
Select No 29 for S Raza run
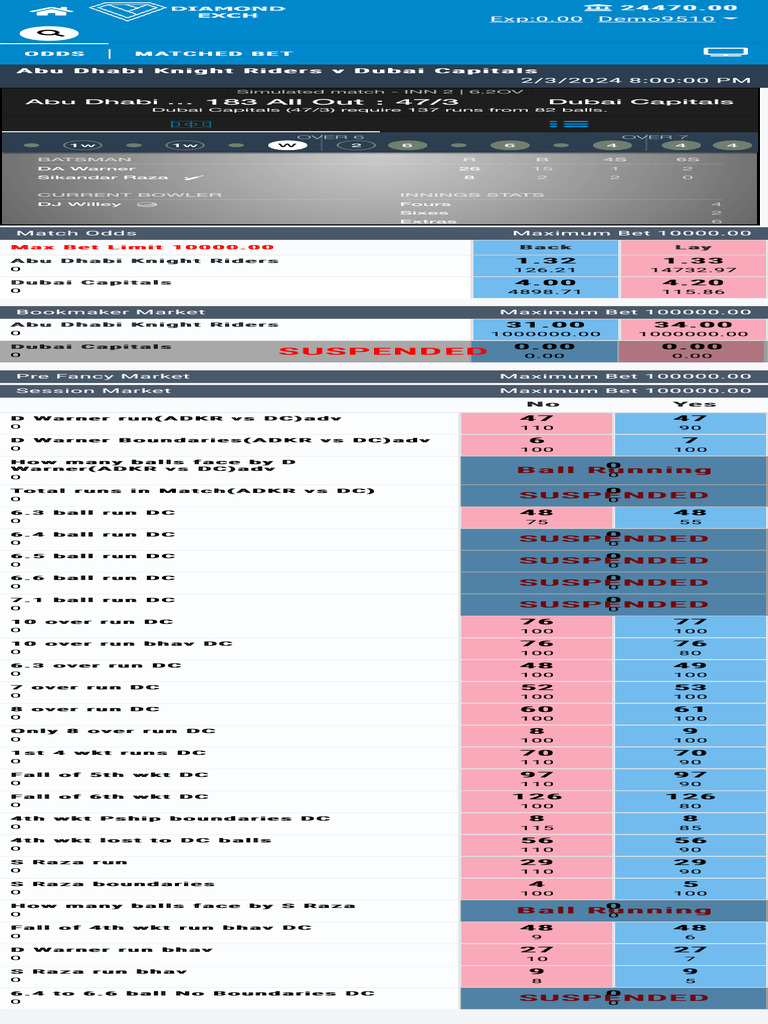[x=537, y=867]
